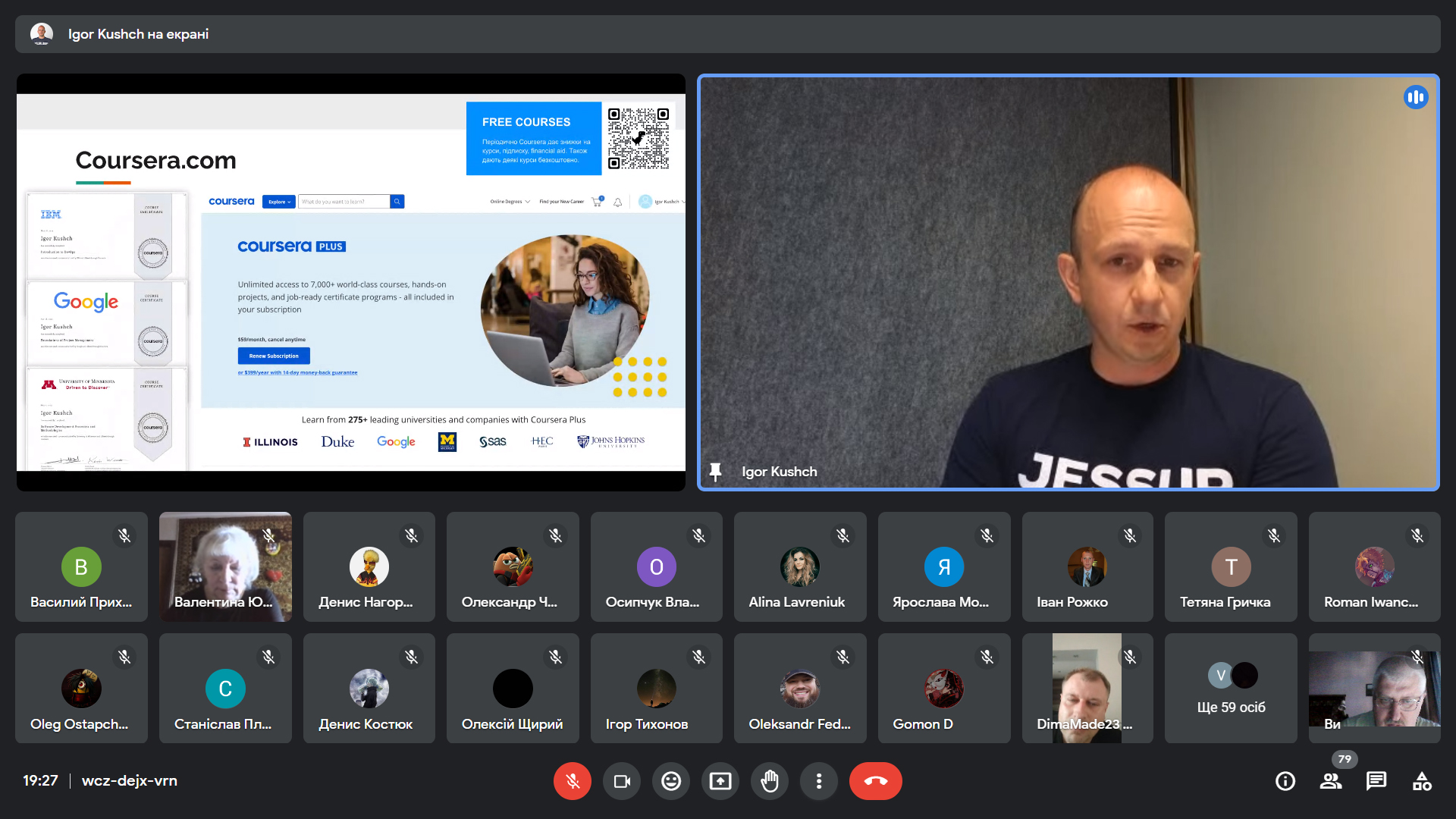Click Gomon D's avatar picture
This screenshot has height=819, width=1456.
coord(944,689)
